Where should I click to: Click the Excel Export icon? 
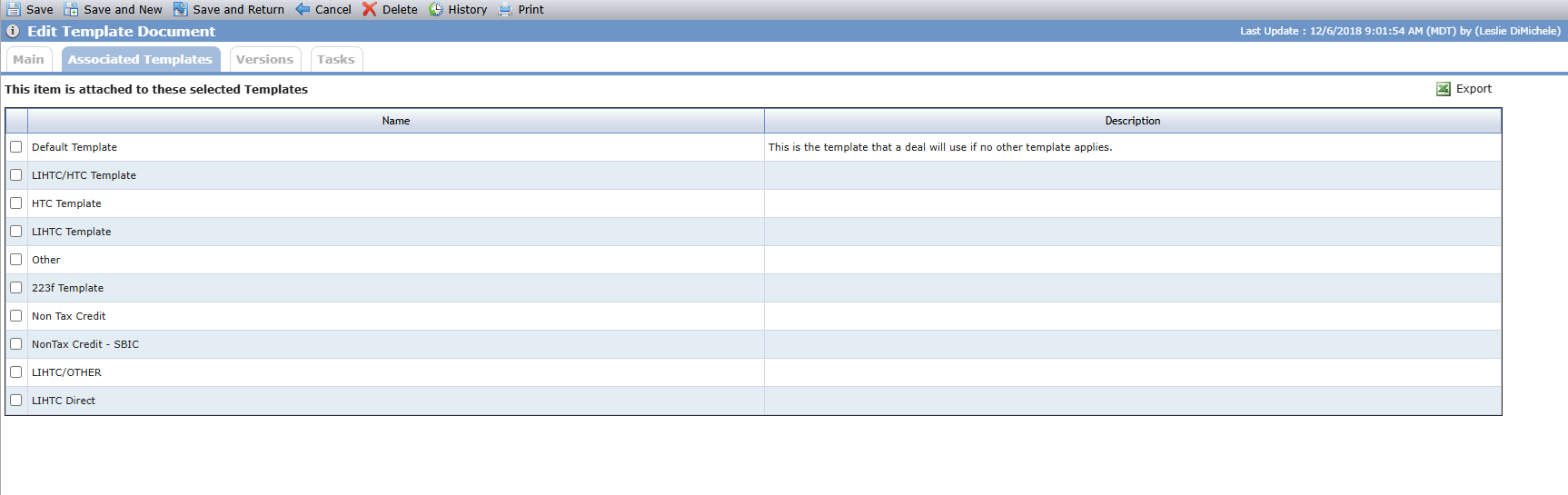(1444, 89)
